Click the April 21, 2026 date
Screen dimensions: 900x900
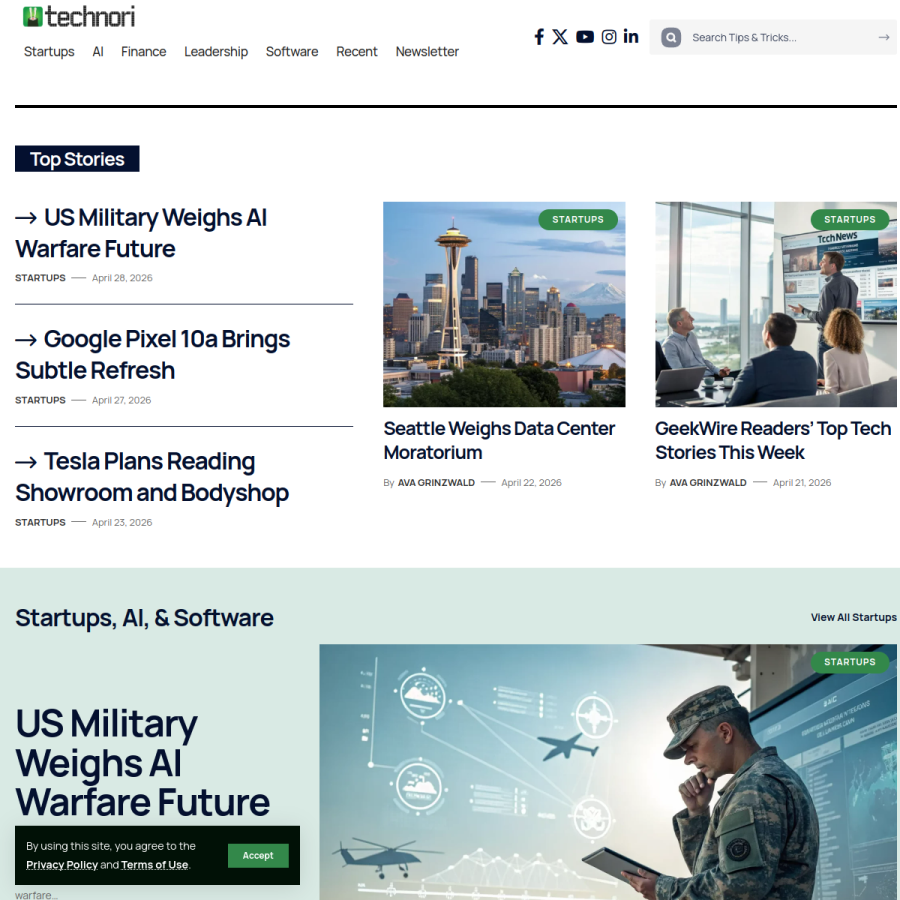coord(802,483)
